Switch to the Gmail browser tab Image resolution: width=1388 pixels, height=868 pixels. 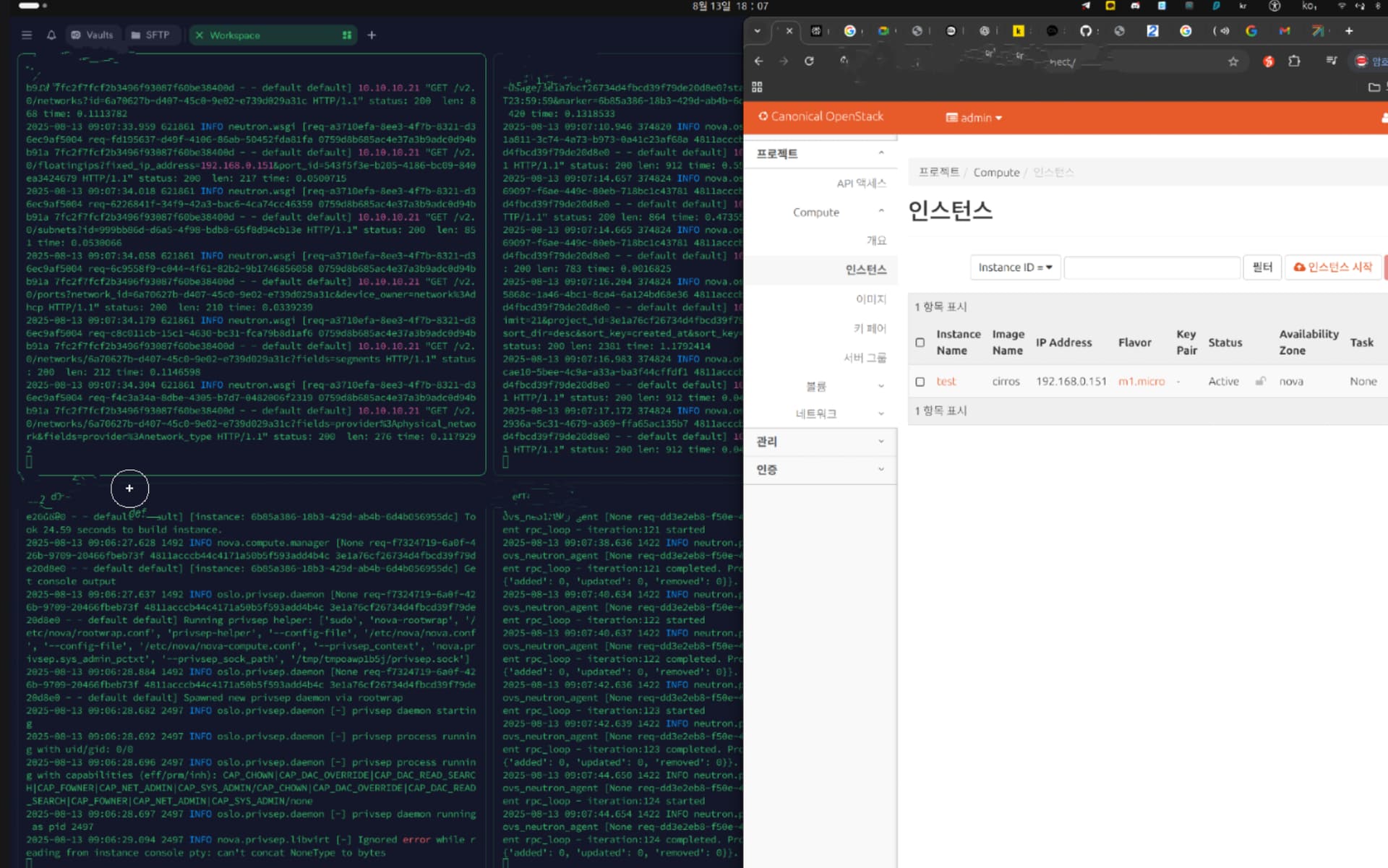click(x=1285, y=31)
